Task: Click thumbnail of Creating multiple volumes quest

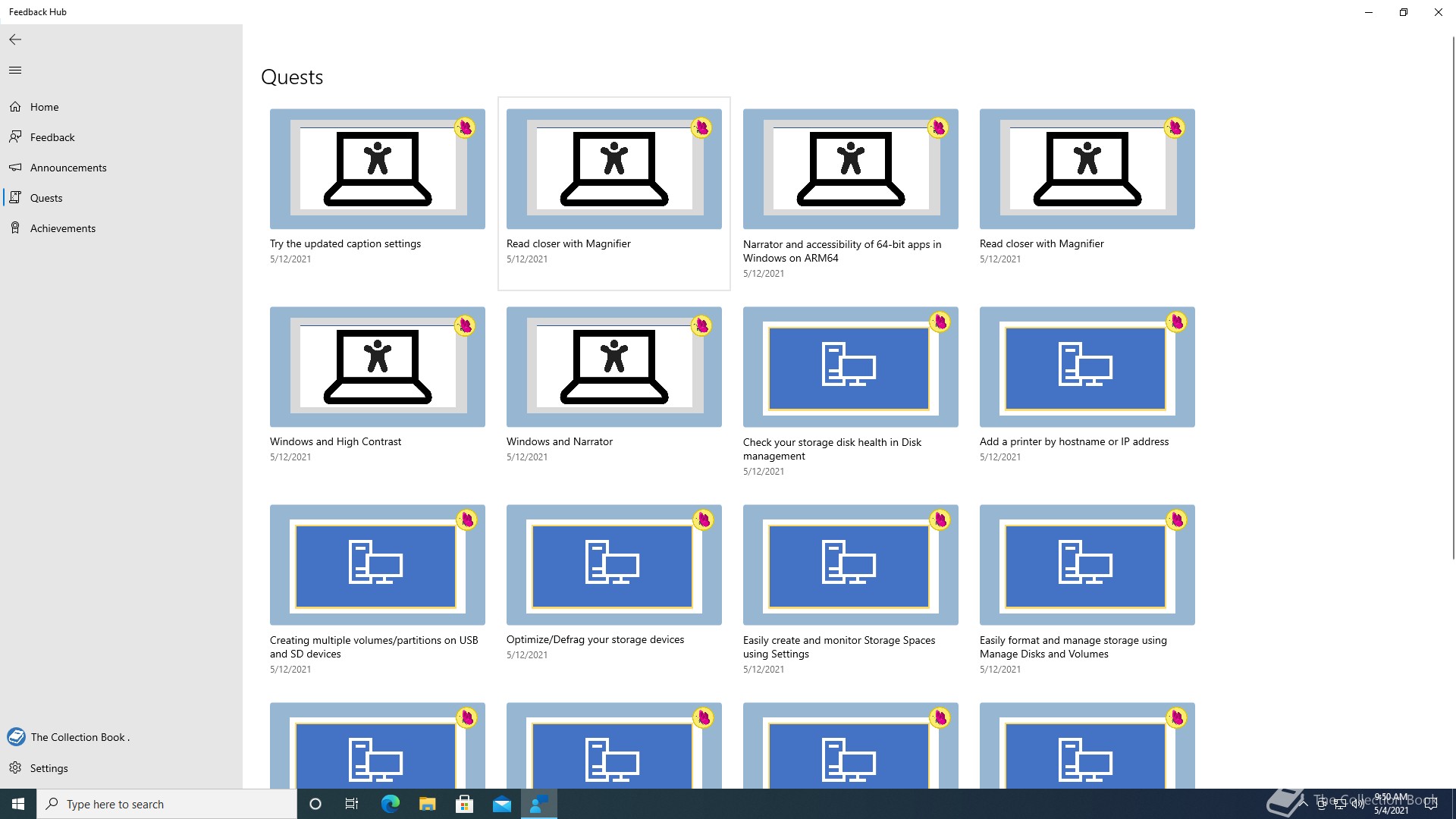Action: pyautogui.click(x=378, y=565)
